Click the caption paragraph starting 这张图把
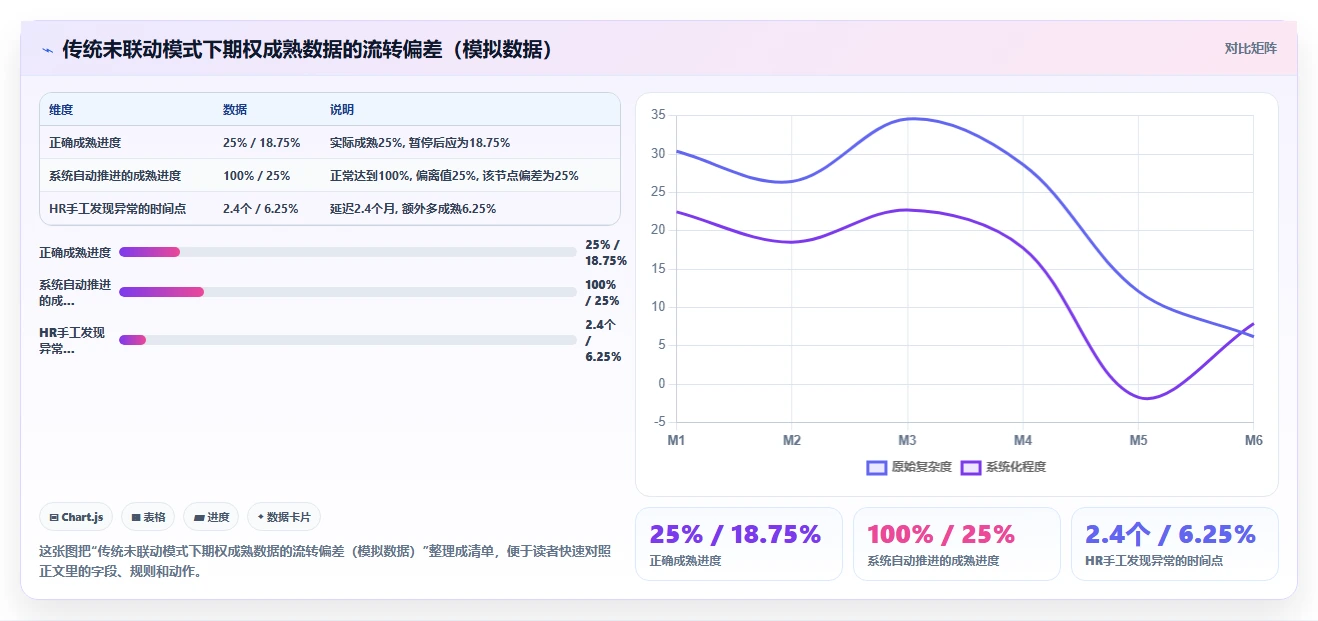This screenshot has height=621, width=1318. click(325, 561)
